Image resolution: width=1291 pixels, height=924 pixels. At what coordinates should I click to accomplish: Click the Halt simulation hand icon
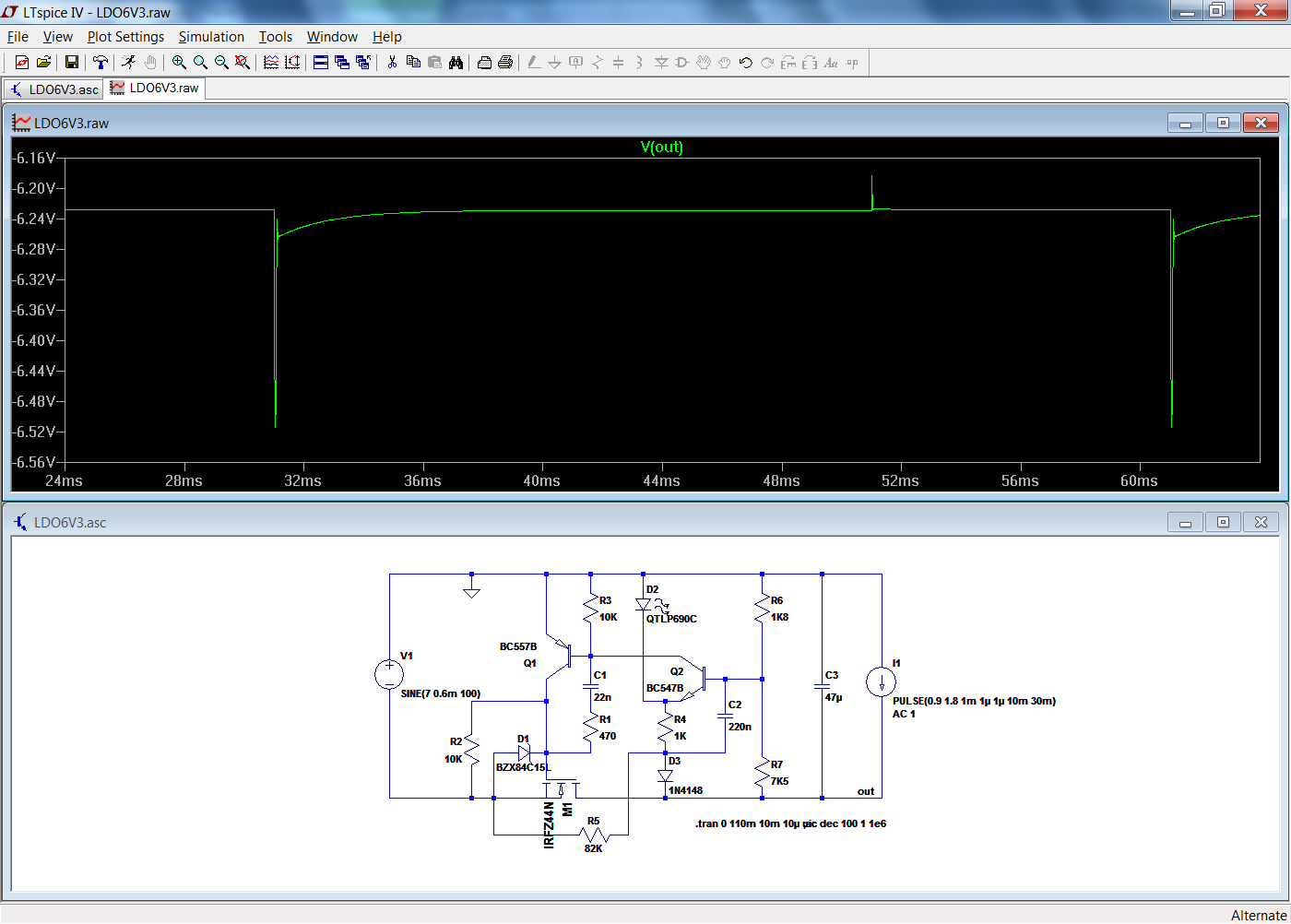pos(149,63)
